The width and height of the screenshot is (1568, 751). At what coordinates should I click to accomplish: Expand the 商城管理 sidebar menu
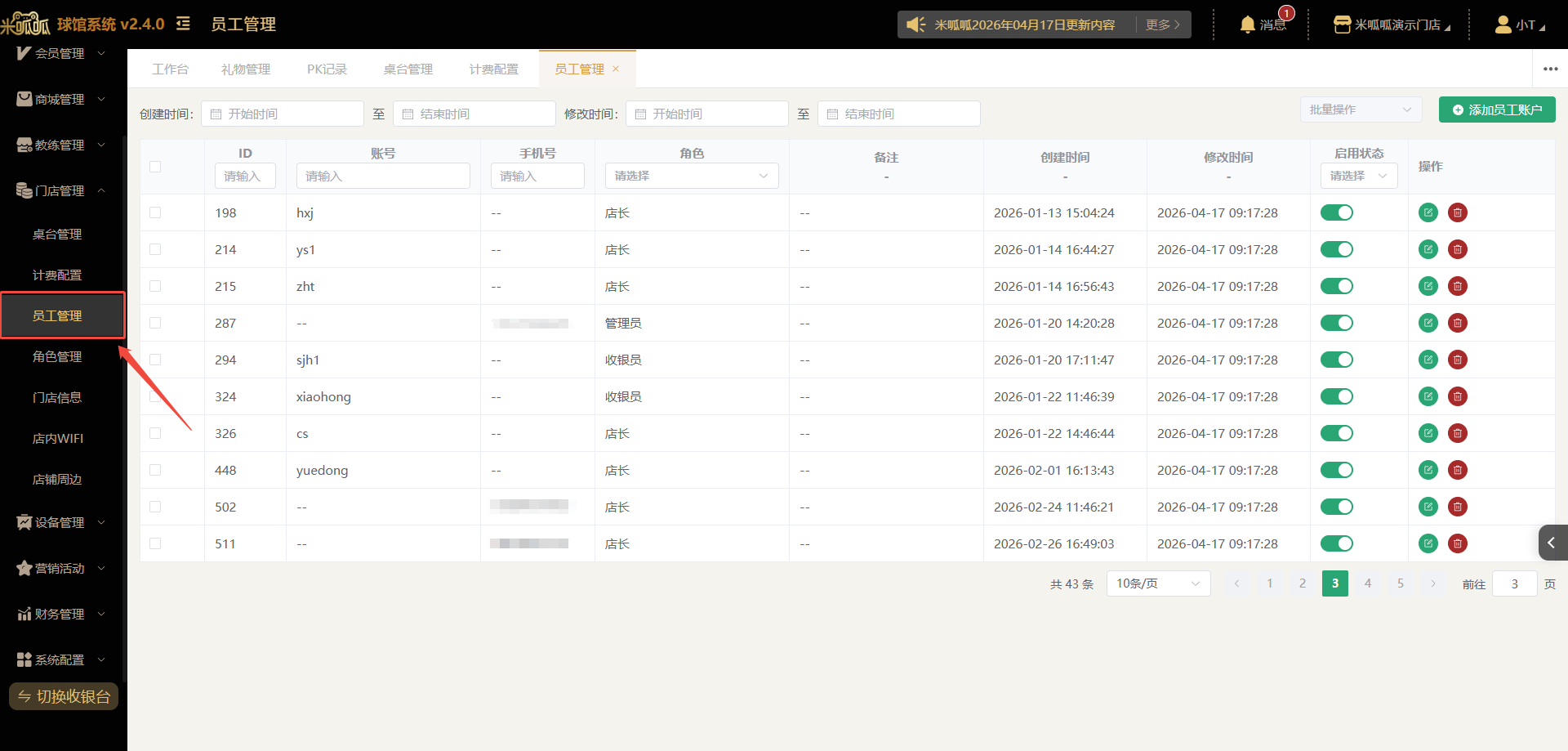coord(62,99)
